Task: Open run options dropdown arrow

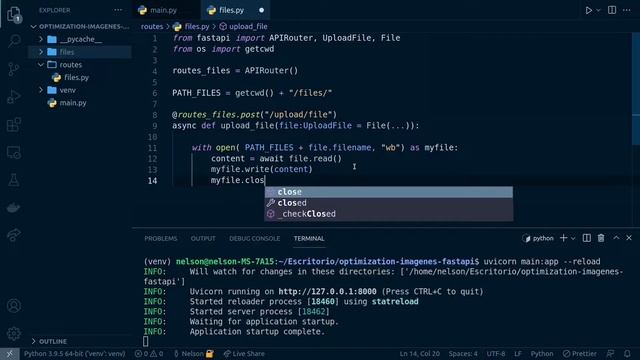Action: point(598,10)
